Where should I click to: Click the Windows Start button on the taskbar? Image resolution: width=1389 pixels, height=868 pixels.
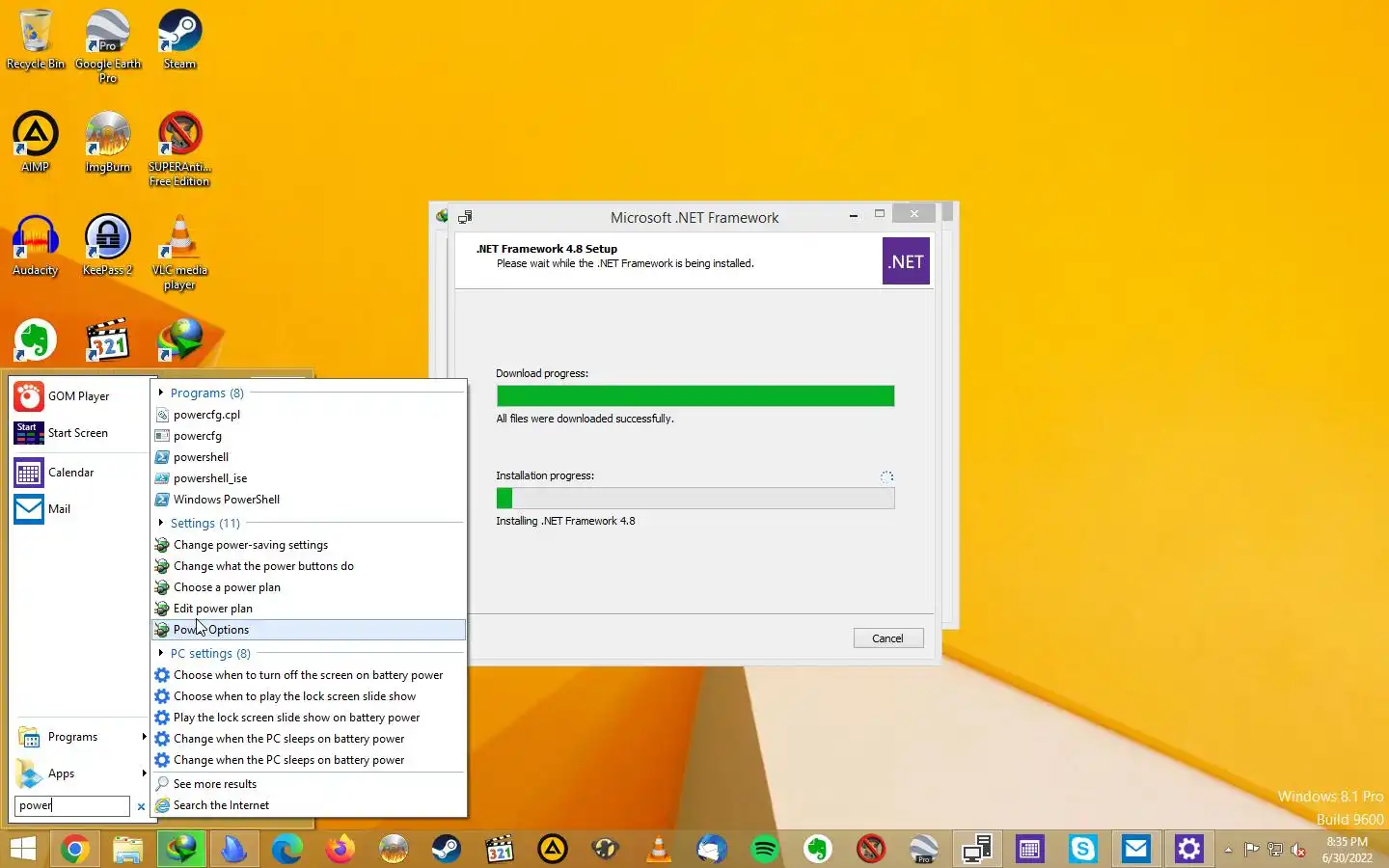click(x=23, y=849)
